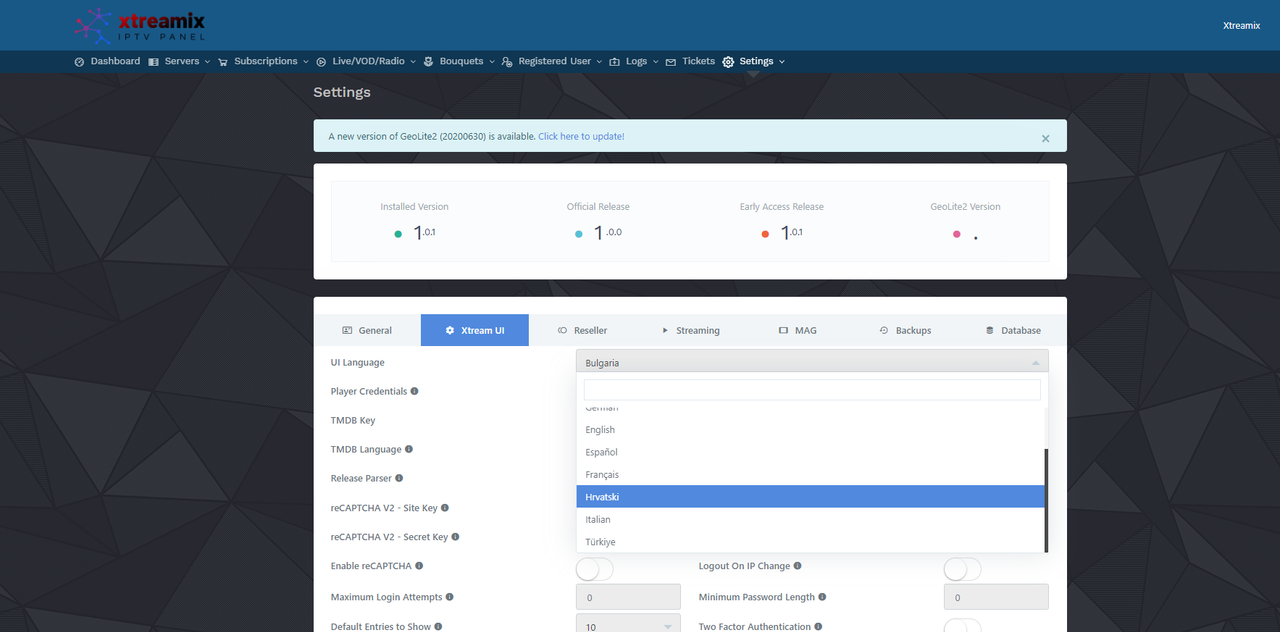Choose Español from the language list
Viewport: 1280px width, 632px height.
pyautogui.click(x=811, y=452)
